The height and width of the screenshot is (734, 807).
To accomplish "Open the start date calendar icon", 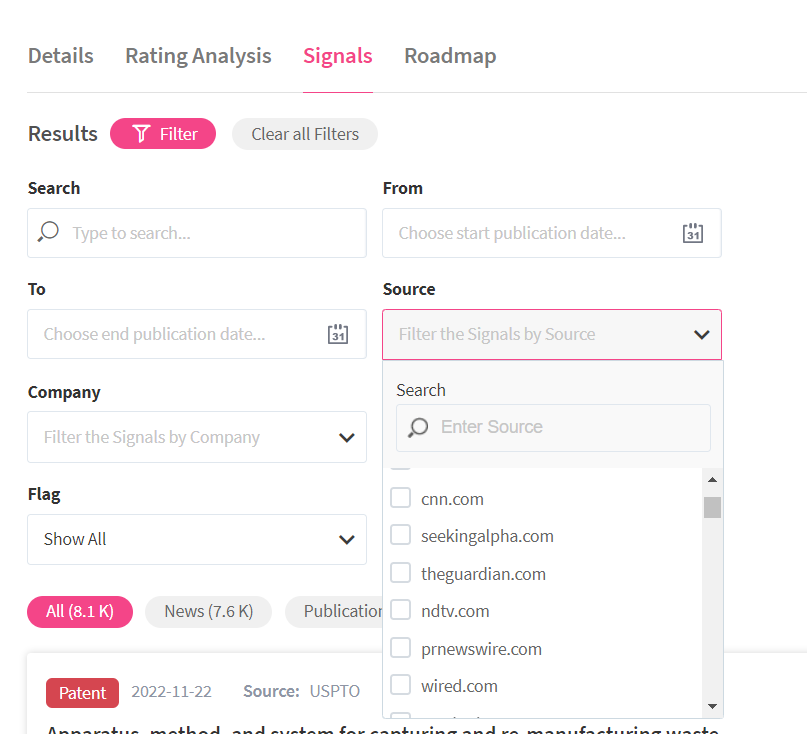I will click(693, 233).
